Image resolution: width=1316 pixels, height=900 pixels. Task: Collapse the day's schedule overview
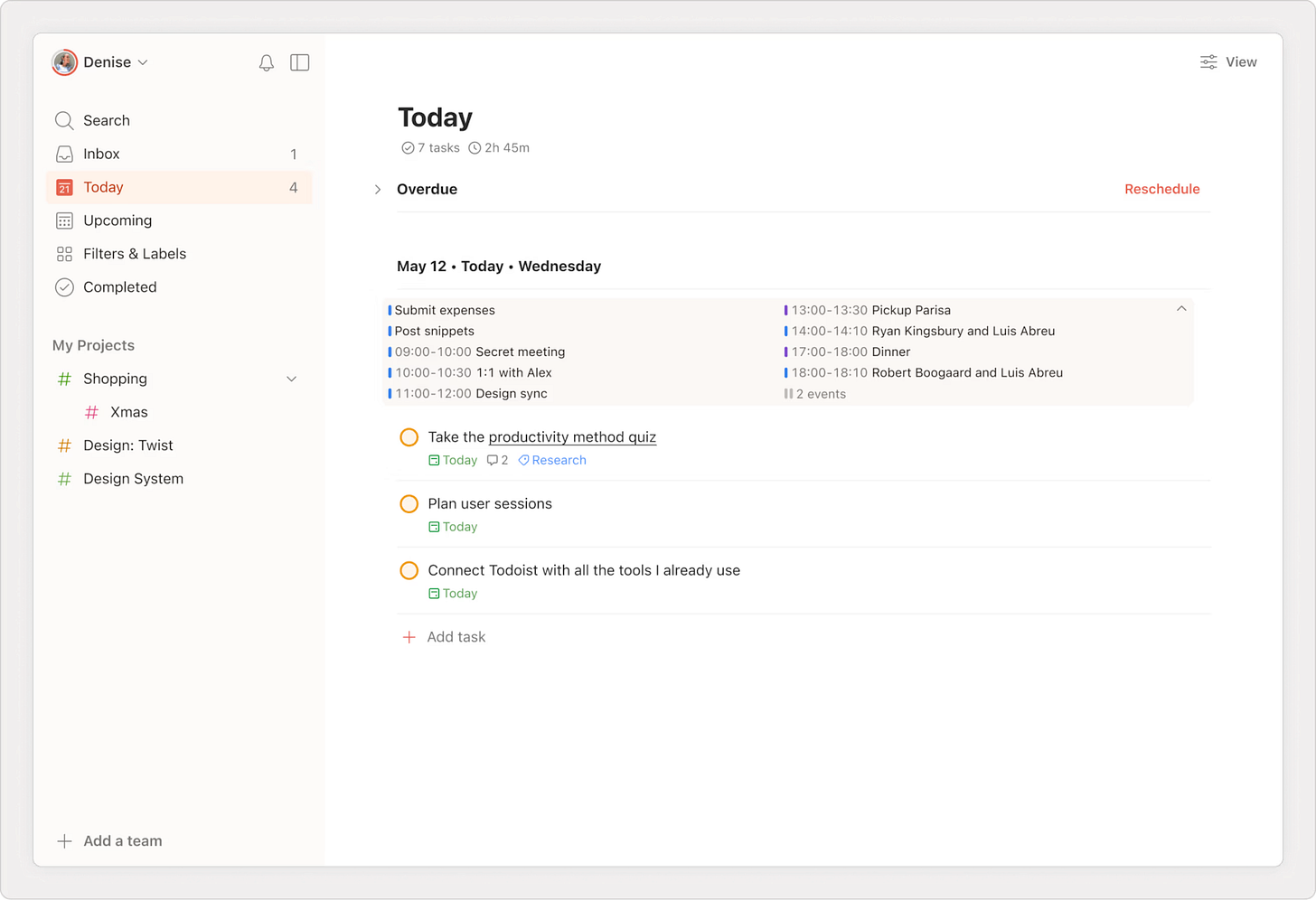1181,308
